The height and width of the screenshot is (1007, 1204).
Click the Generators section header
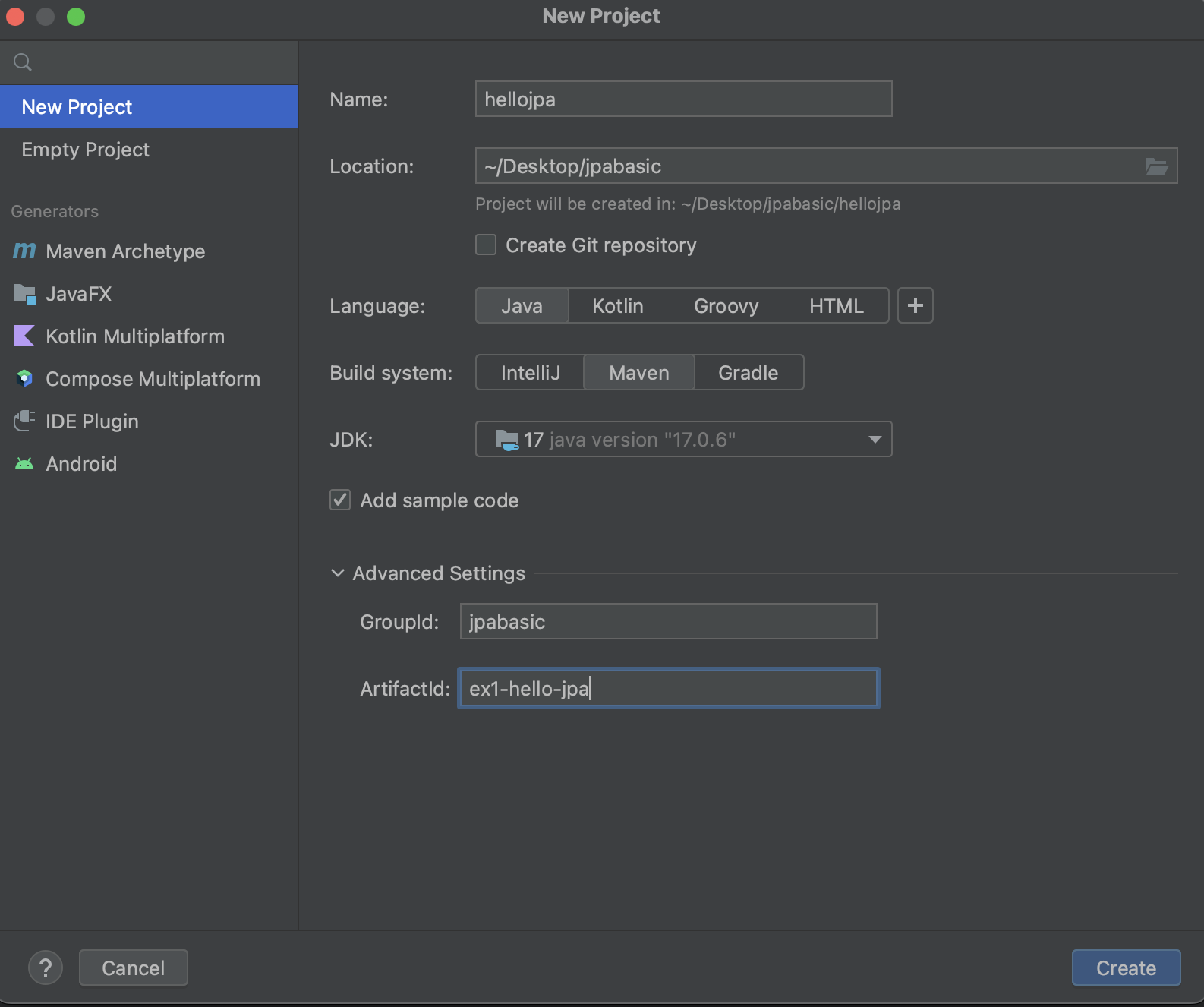[55, 211]
